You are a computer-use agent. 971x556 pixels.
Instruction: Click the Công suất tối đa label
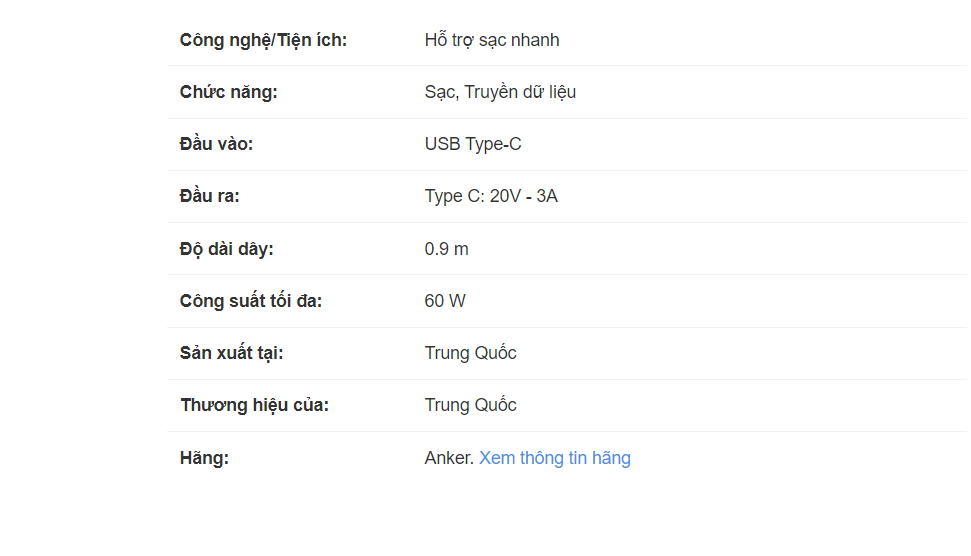[250, 301]
